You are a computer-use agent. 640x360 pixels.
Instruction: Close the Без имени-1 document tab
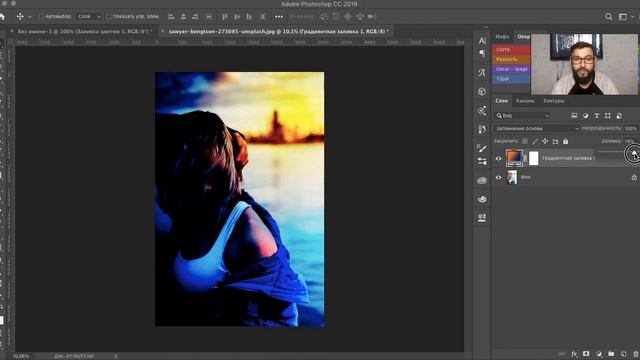click(x=12, y=31)
